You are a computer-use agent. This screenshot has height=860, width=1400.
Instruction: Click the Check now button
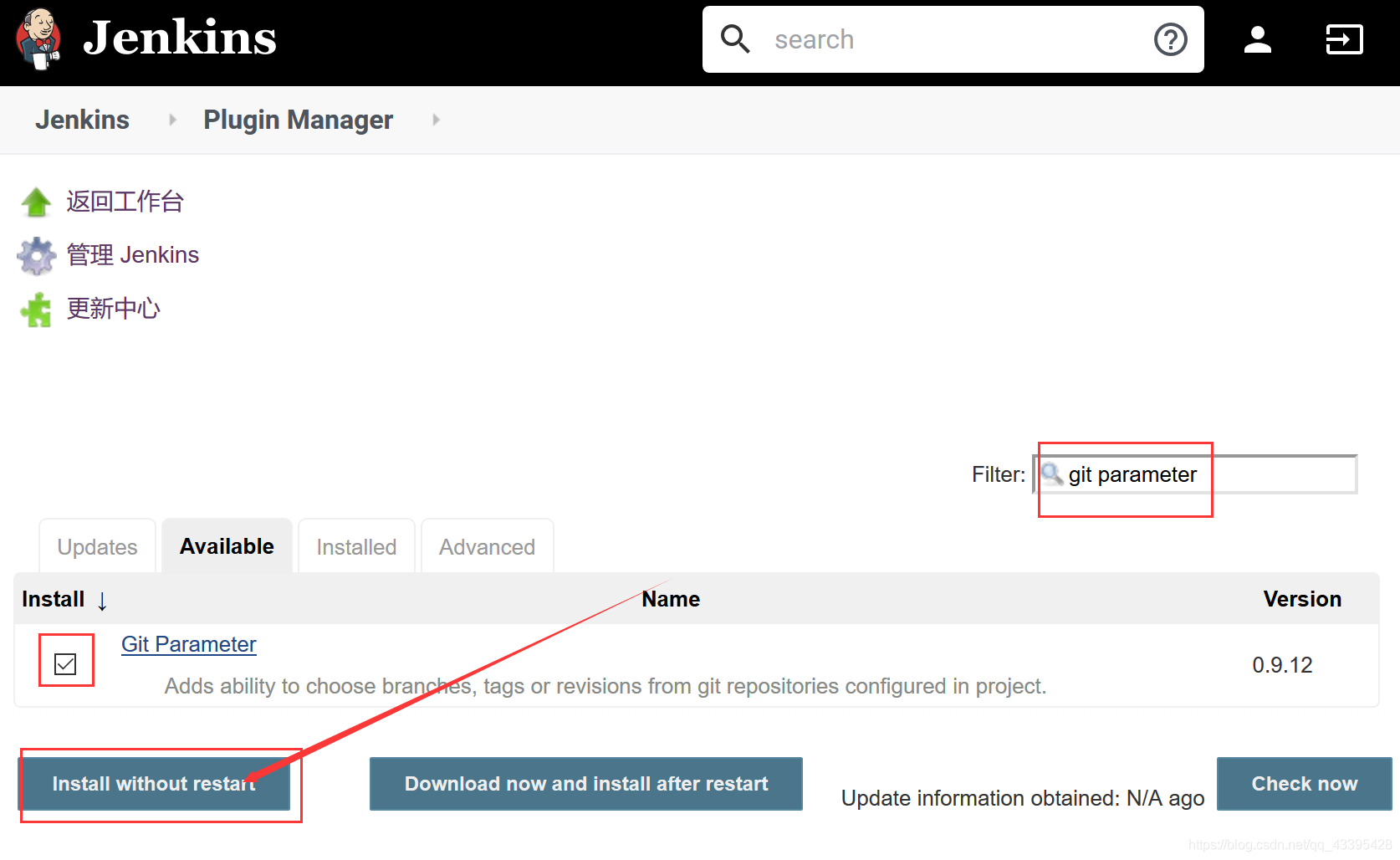click(1305, 784)
